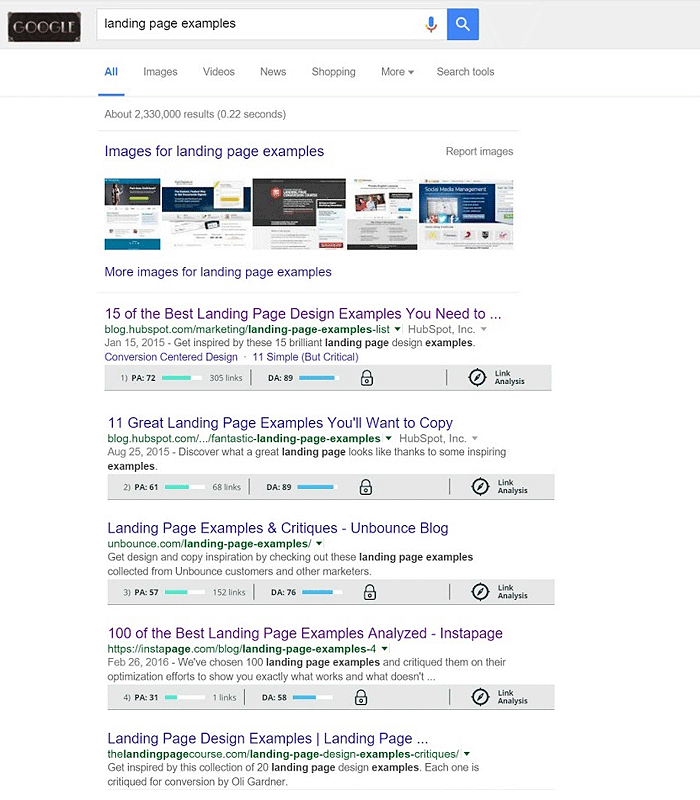Open 'Images for landing page examples' link

point(214,152)
